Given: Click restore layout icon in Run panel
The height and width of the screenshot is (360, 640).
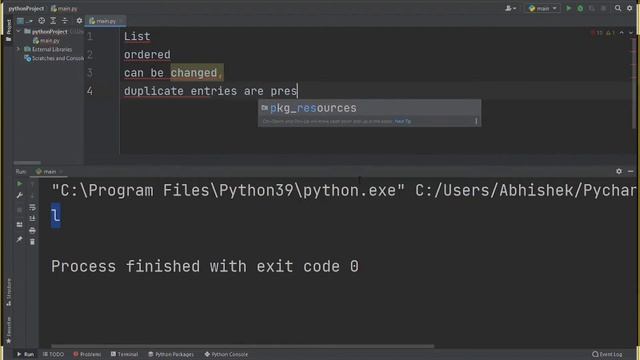Looking at the screenshot, I should tap(19, 224).
